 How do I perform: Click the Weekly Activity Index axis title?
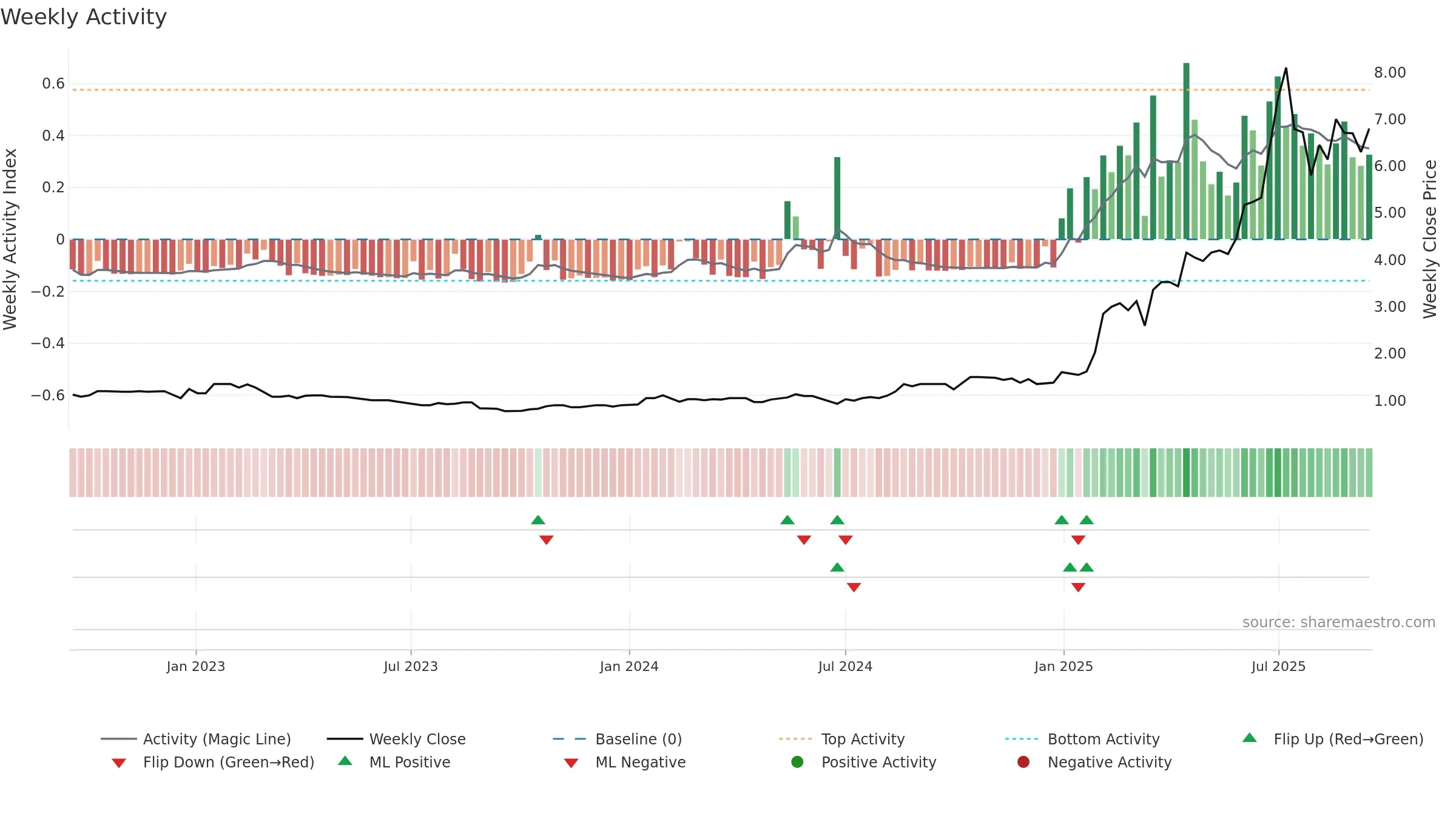pos(10,239)
